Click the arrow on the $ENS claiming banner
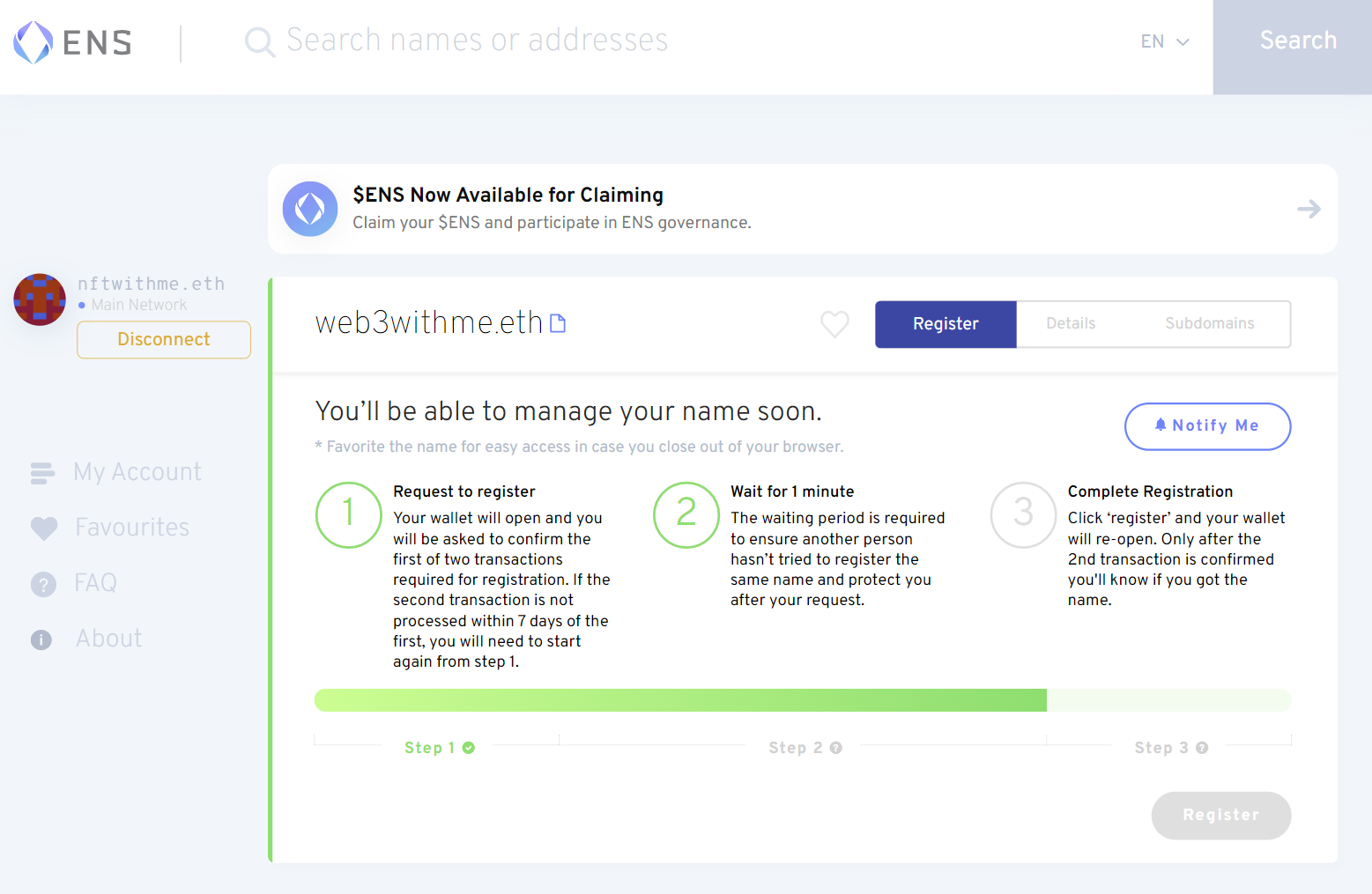This screenshot has height=894, width=1372. 1309,209
